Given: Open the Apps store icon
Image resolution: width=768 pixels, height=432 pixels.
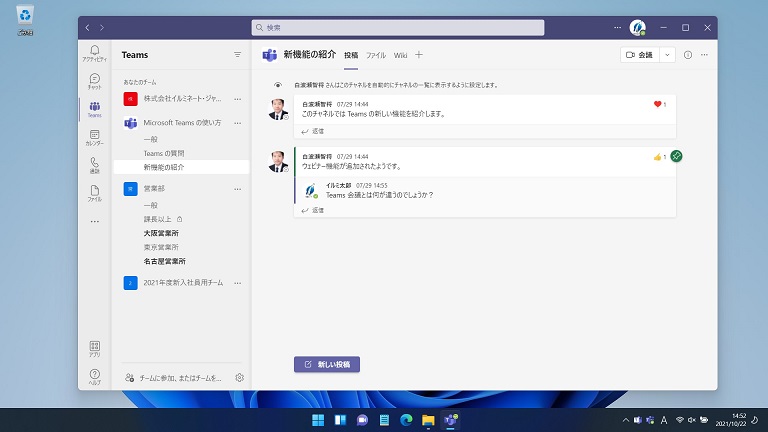Looking at the screenshot, I should 95,349.
